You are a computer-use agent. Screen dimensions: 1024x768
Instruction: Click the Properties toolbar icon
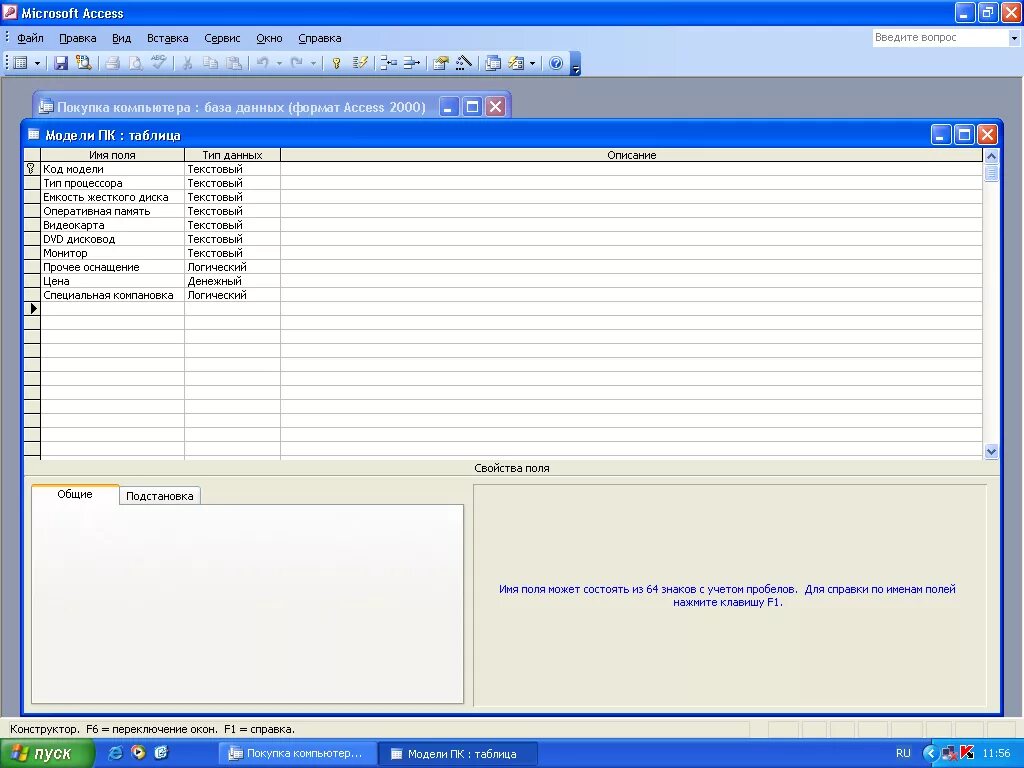(441, 63)
